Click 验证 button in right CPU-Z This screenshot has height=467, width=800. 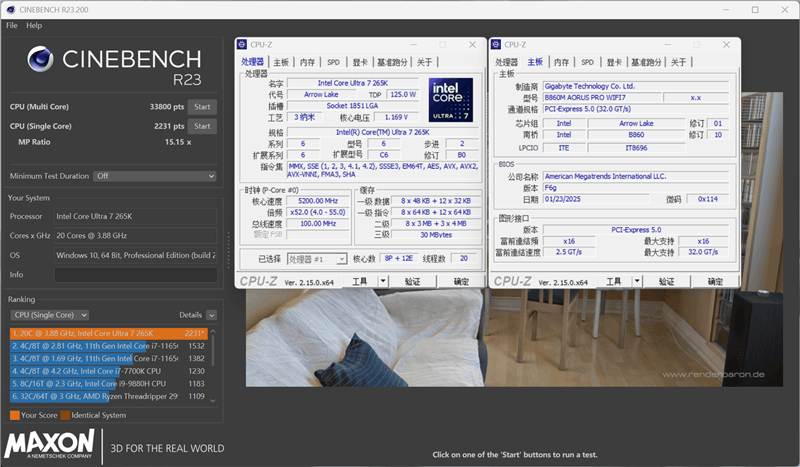[666, 281]
